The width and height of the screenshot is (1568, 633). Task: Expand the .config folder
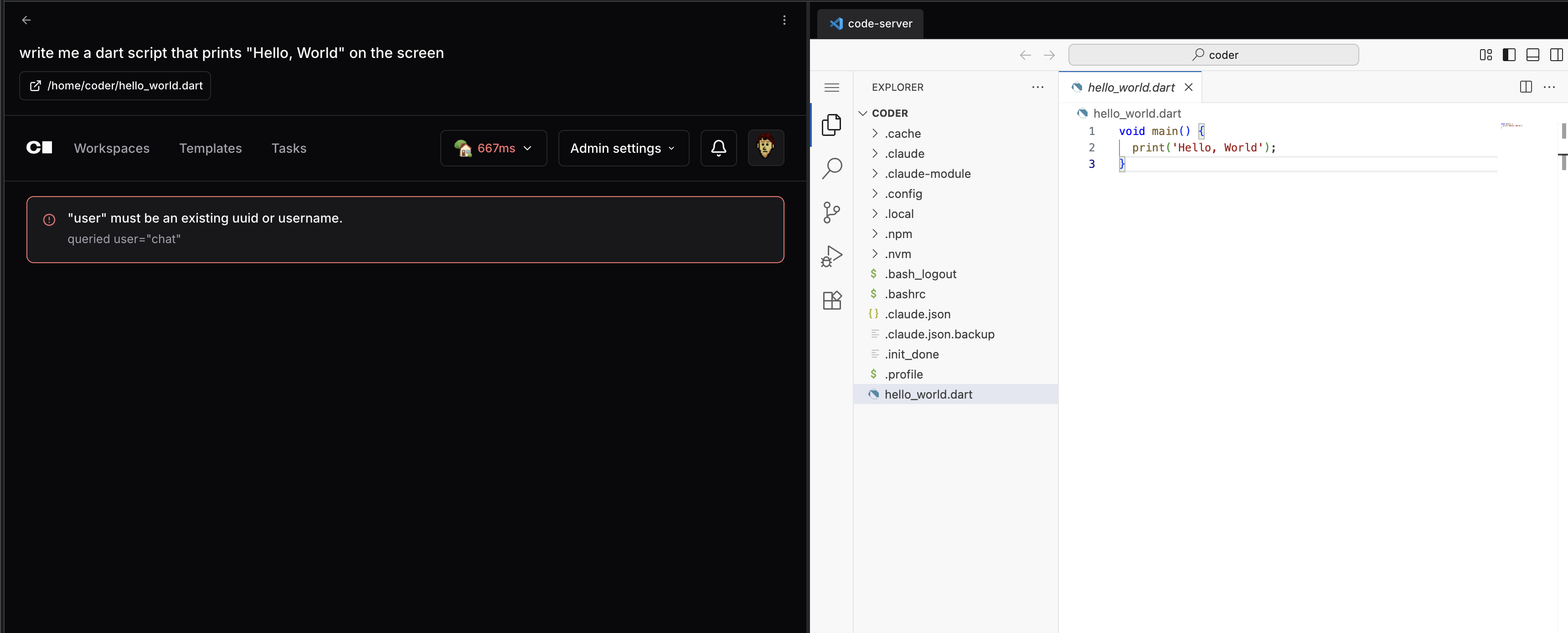coord(956,194)
